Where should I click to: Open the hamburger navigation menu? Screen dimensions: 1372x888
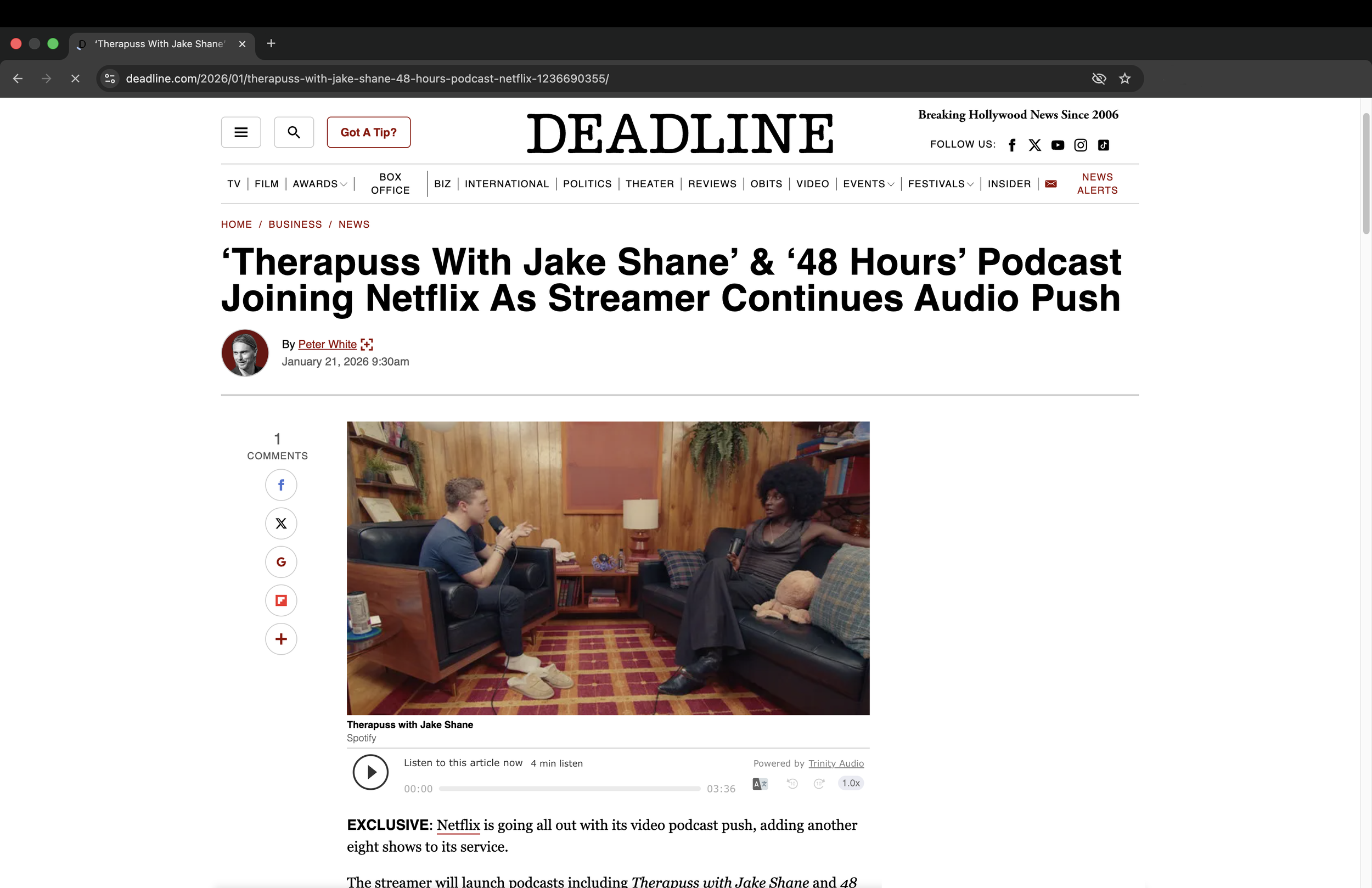click(240, 132)
